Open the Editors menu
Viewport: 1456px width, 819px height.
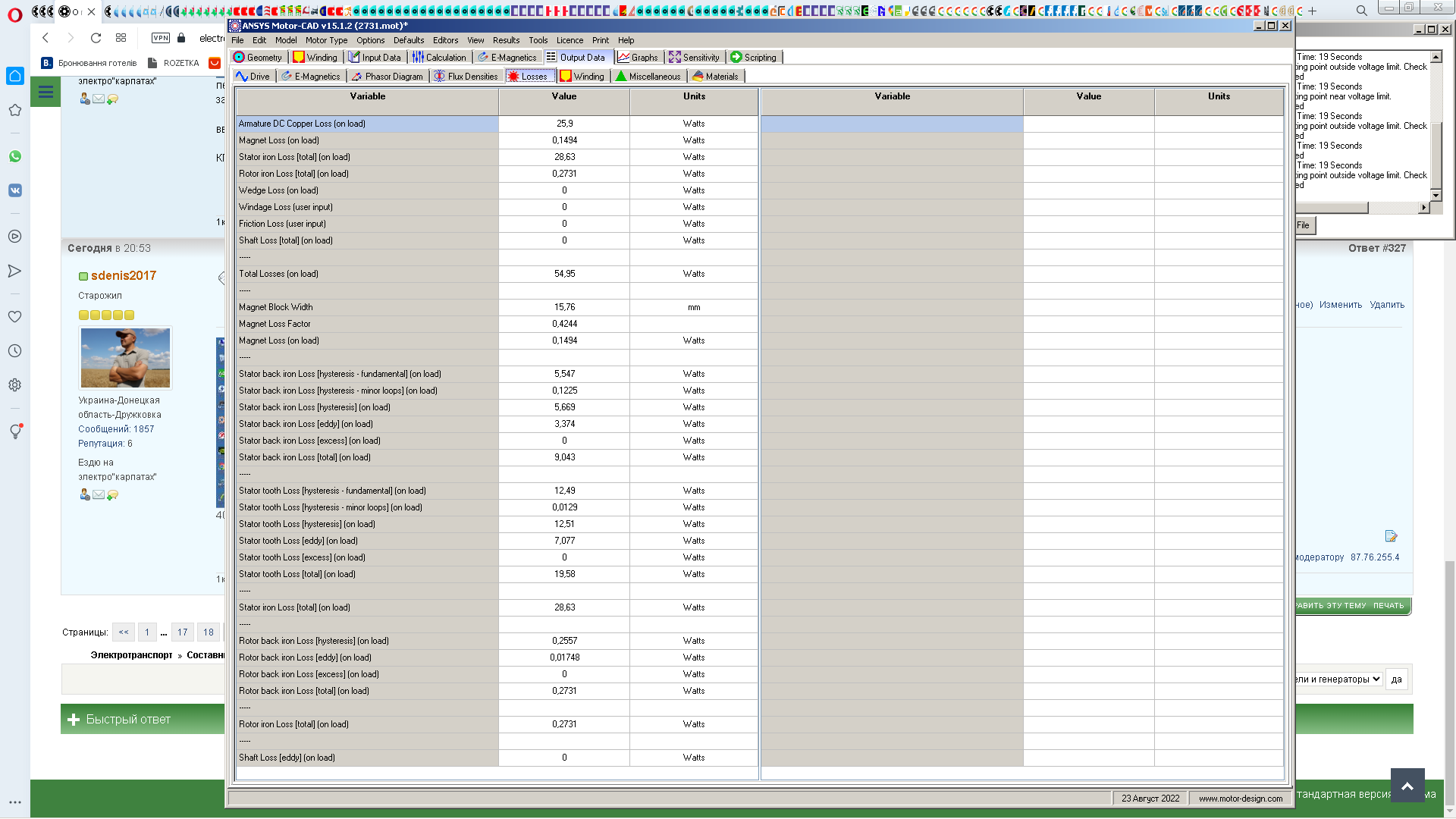click(x=446, y=40)
